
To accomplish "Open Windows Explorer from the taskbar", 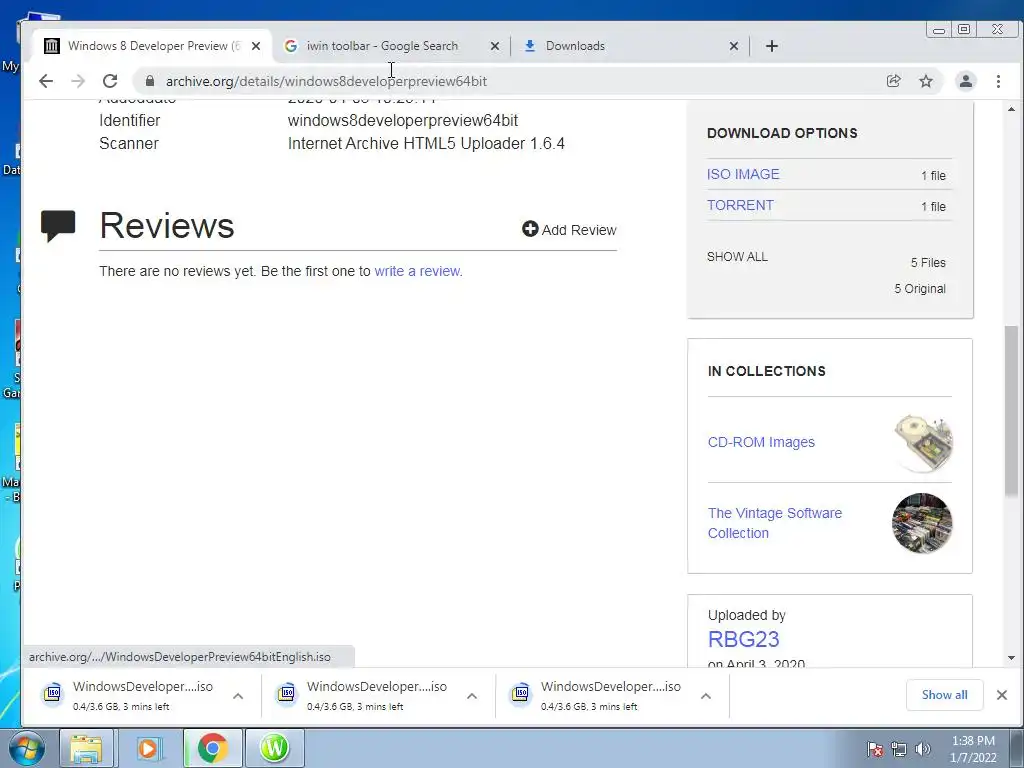I will click(x=87, y=748).
